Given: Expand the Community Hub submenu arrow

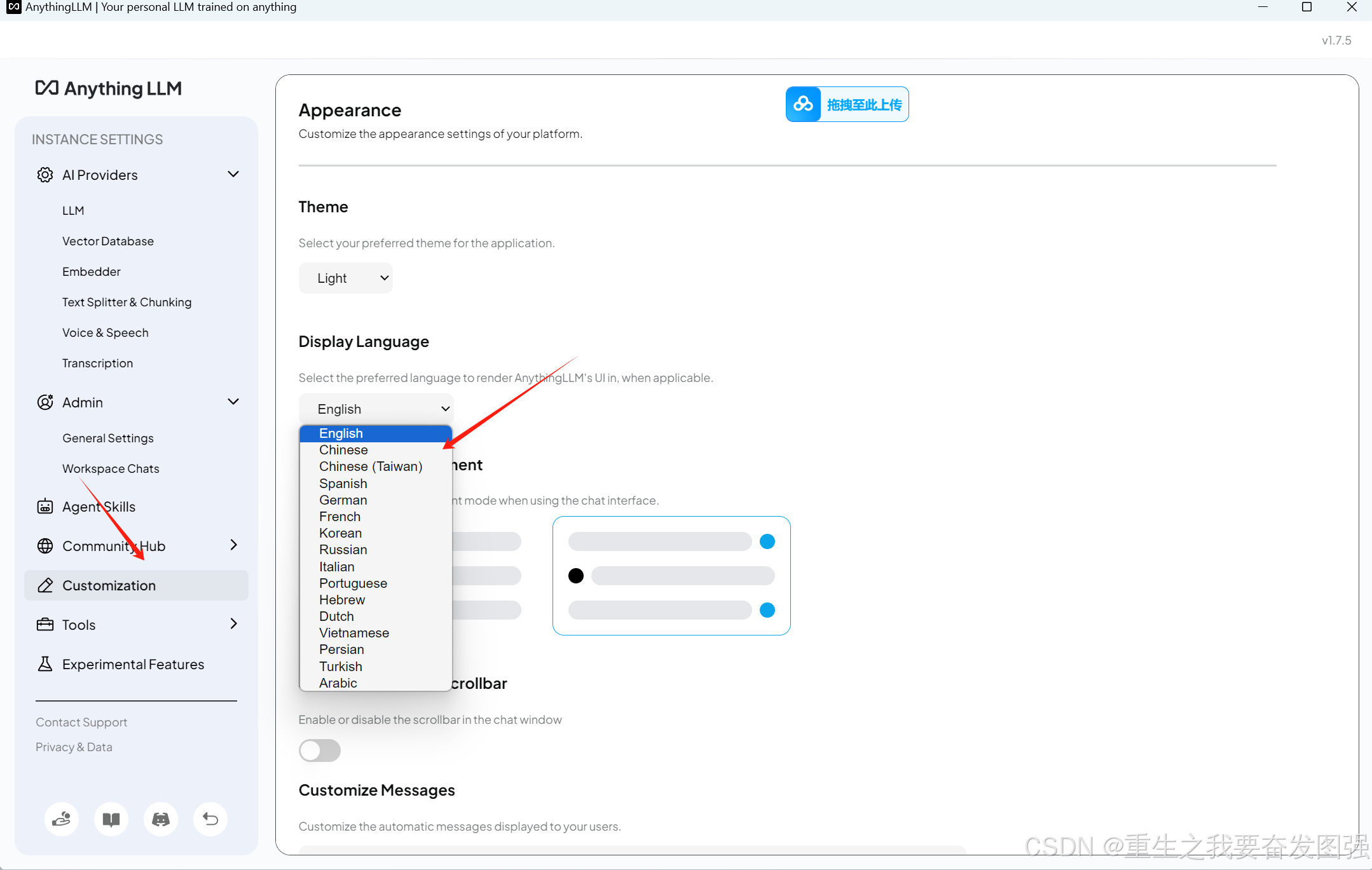Looking at the screenshot, I should coord(233,545).
